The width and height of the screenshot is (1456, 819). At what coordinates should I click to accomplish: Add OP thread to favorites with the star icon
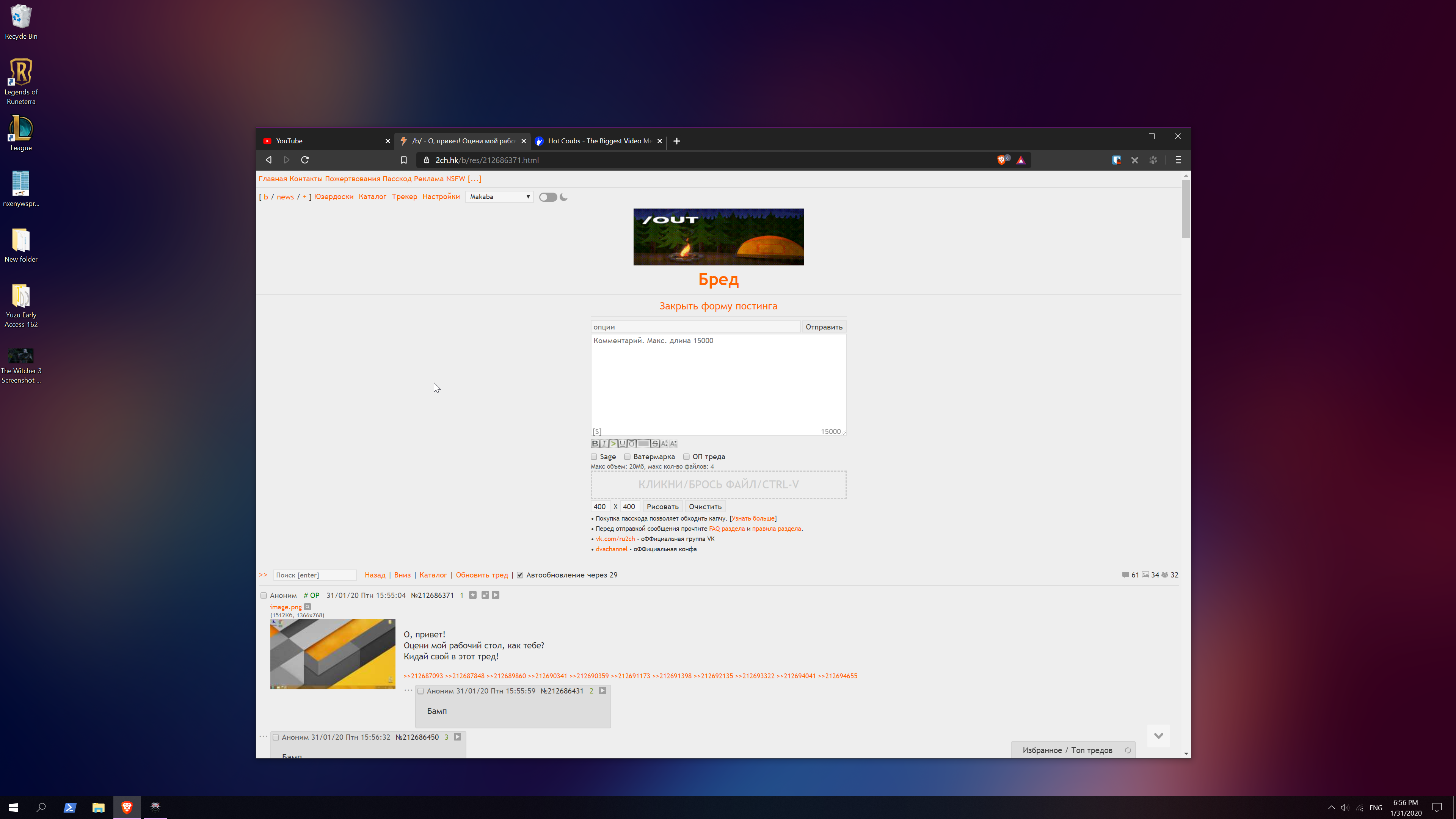(473, 595)
